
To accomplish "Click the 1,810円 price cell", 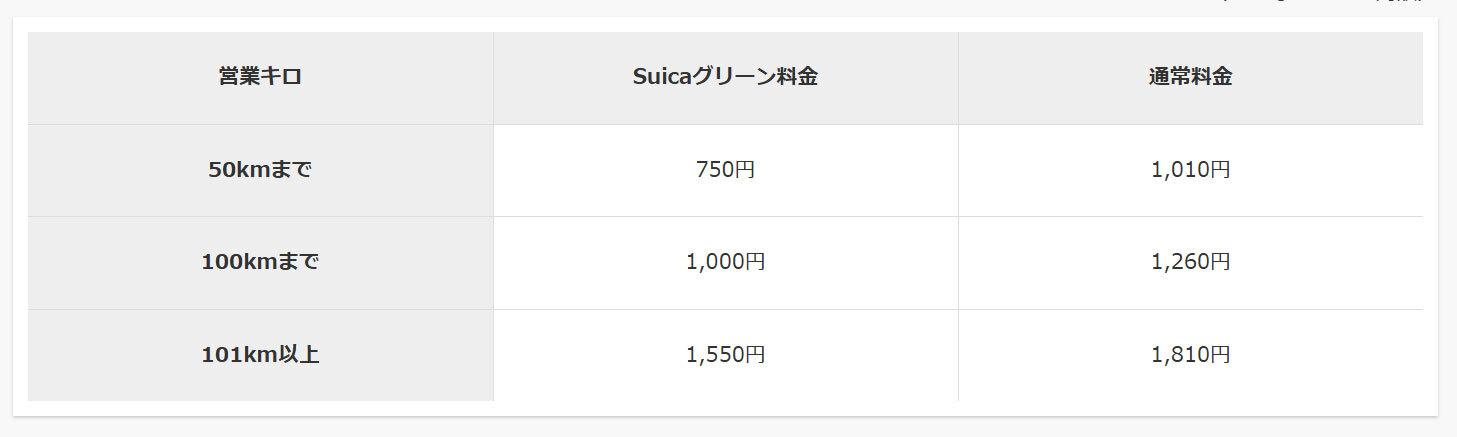I will pos(1190,354).
